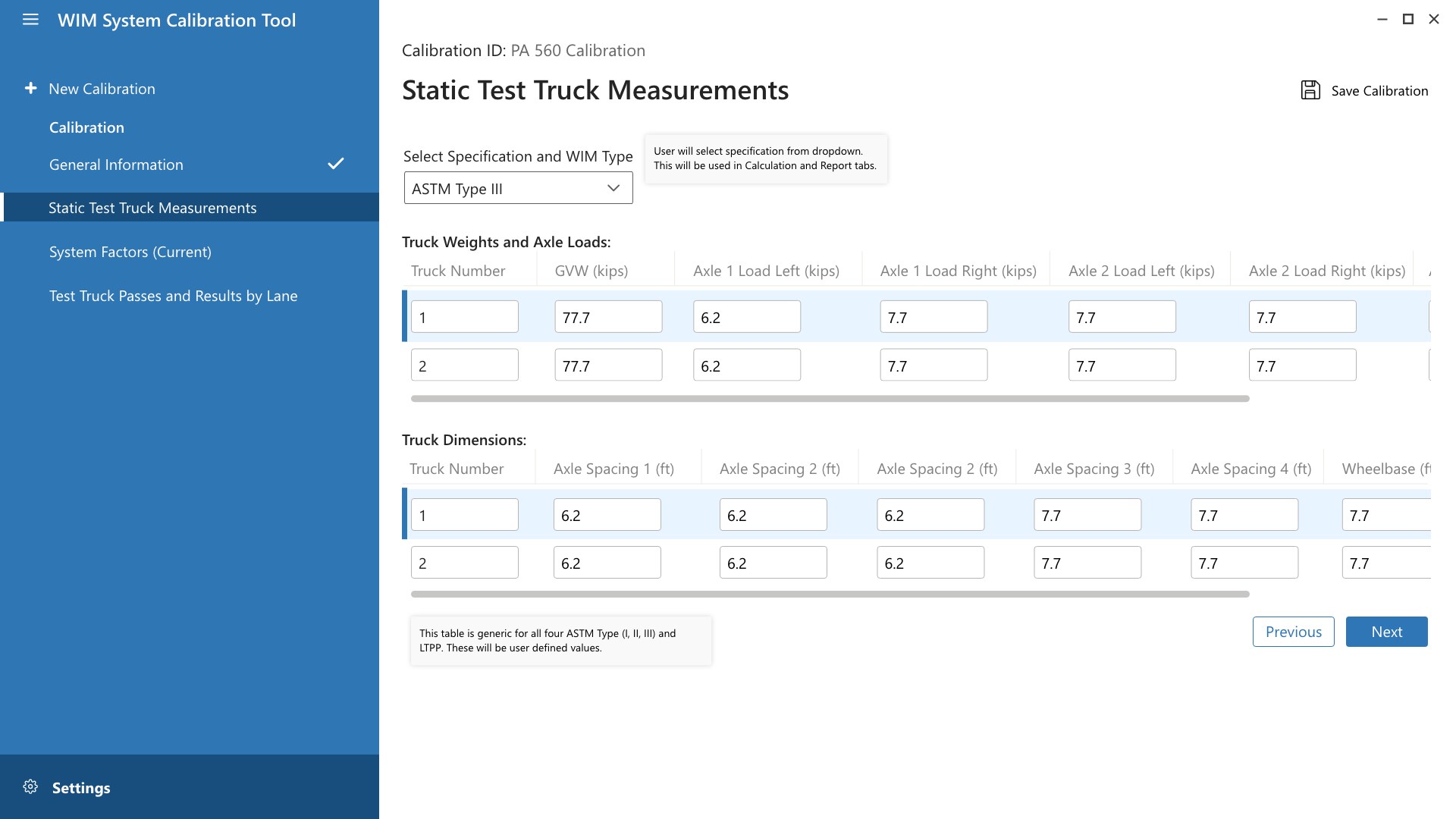
Task: Open the Settings gear icon
Action: (x=30, y=787)
